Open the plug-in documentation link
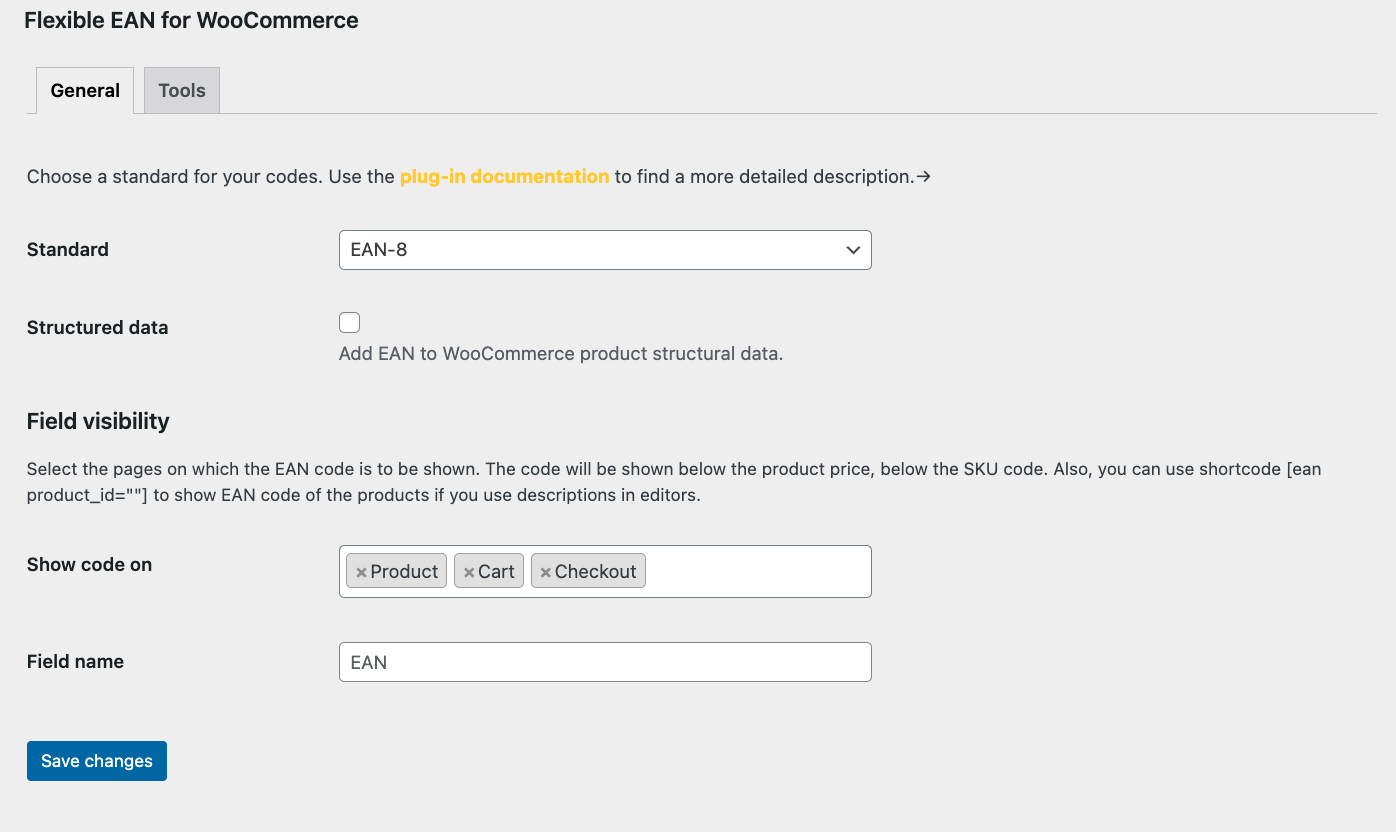Image resolution: width=1396 pixels, height=832 pixels. (x=504, y=176)
